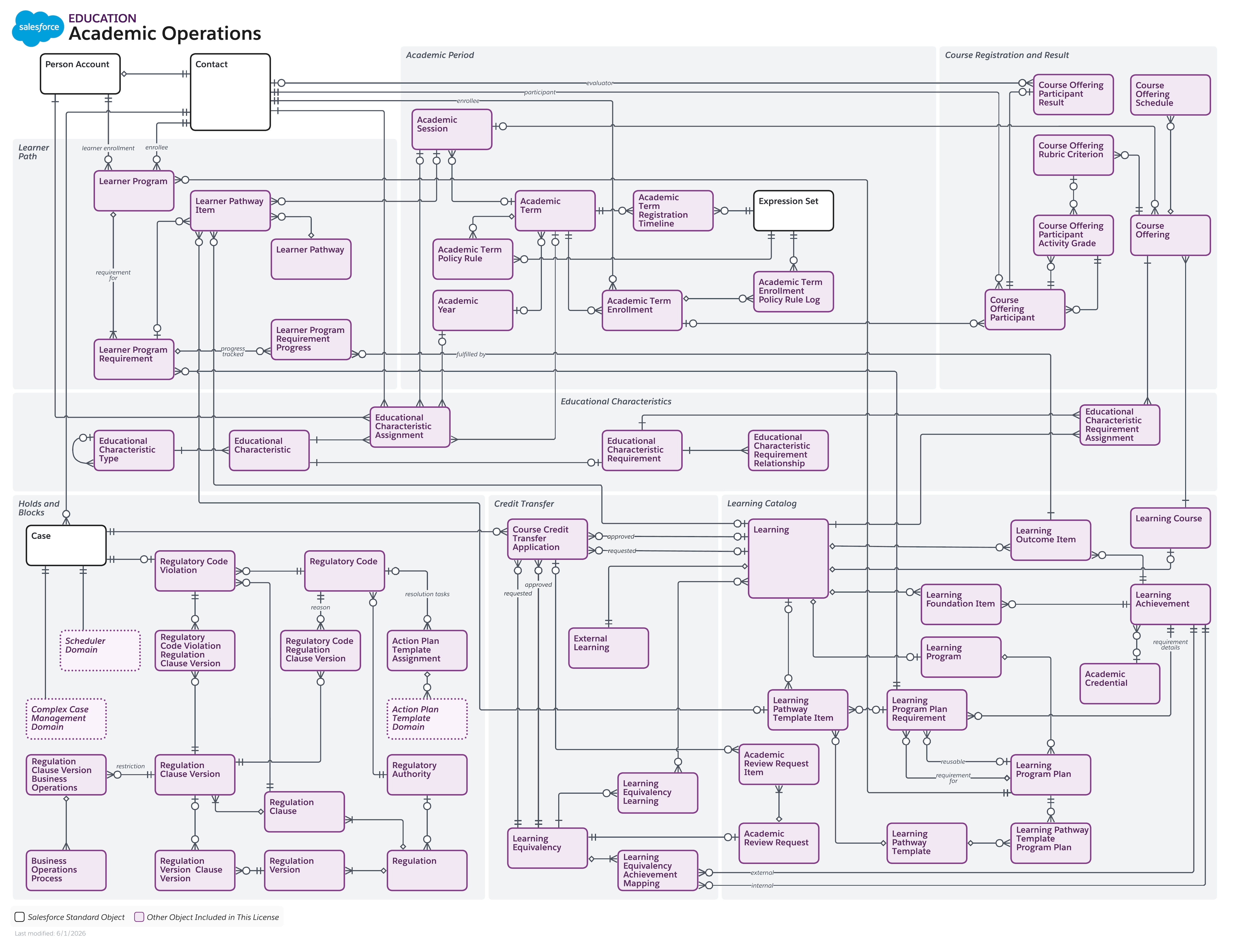
Task: Click the Academic Period section heading
Action: [440, 55]
